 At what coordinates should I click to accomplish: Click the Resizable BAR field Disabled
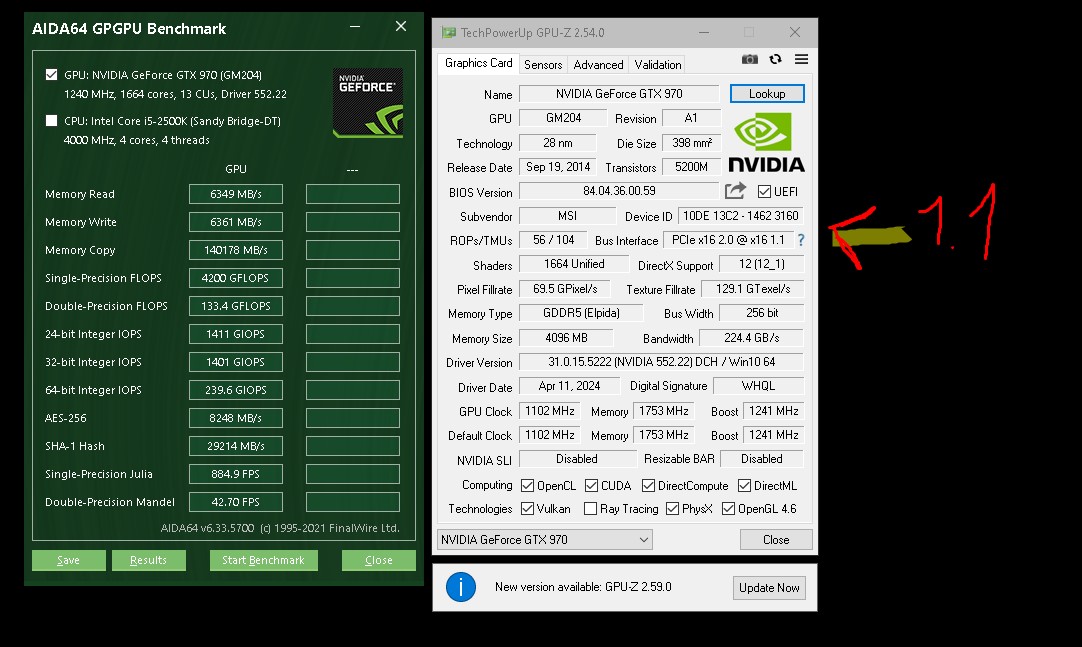[762, 459]
